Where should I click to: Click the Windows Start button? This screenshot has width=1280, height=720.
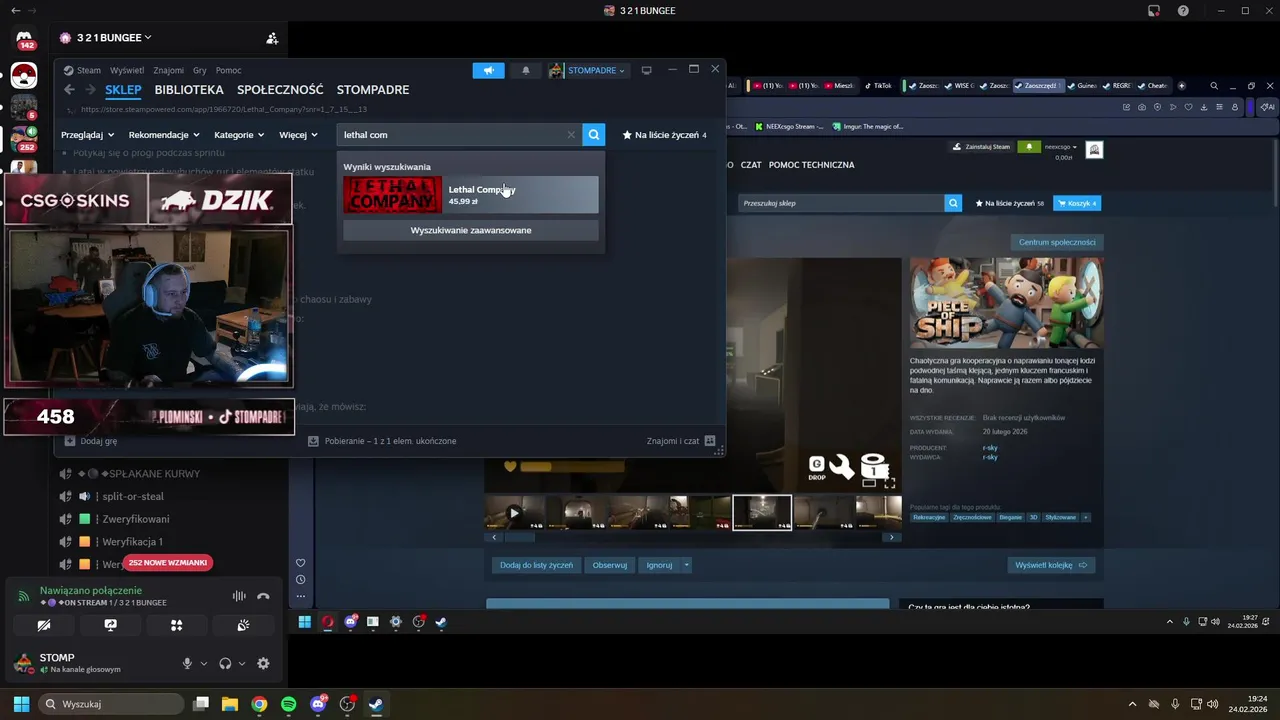pyautogui.click(x=21, y=704)
